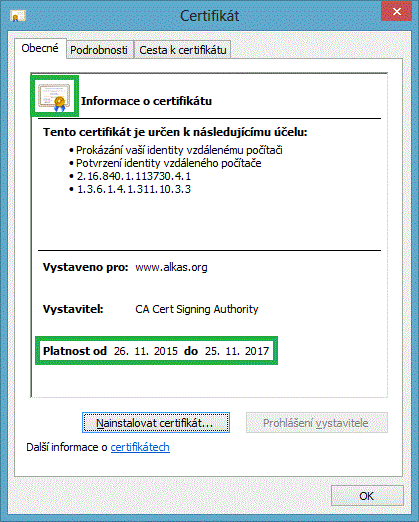Open the Cesta k certifikátu tab
419x522 pixels.
tap(183, 50)
